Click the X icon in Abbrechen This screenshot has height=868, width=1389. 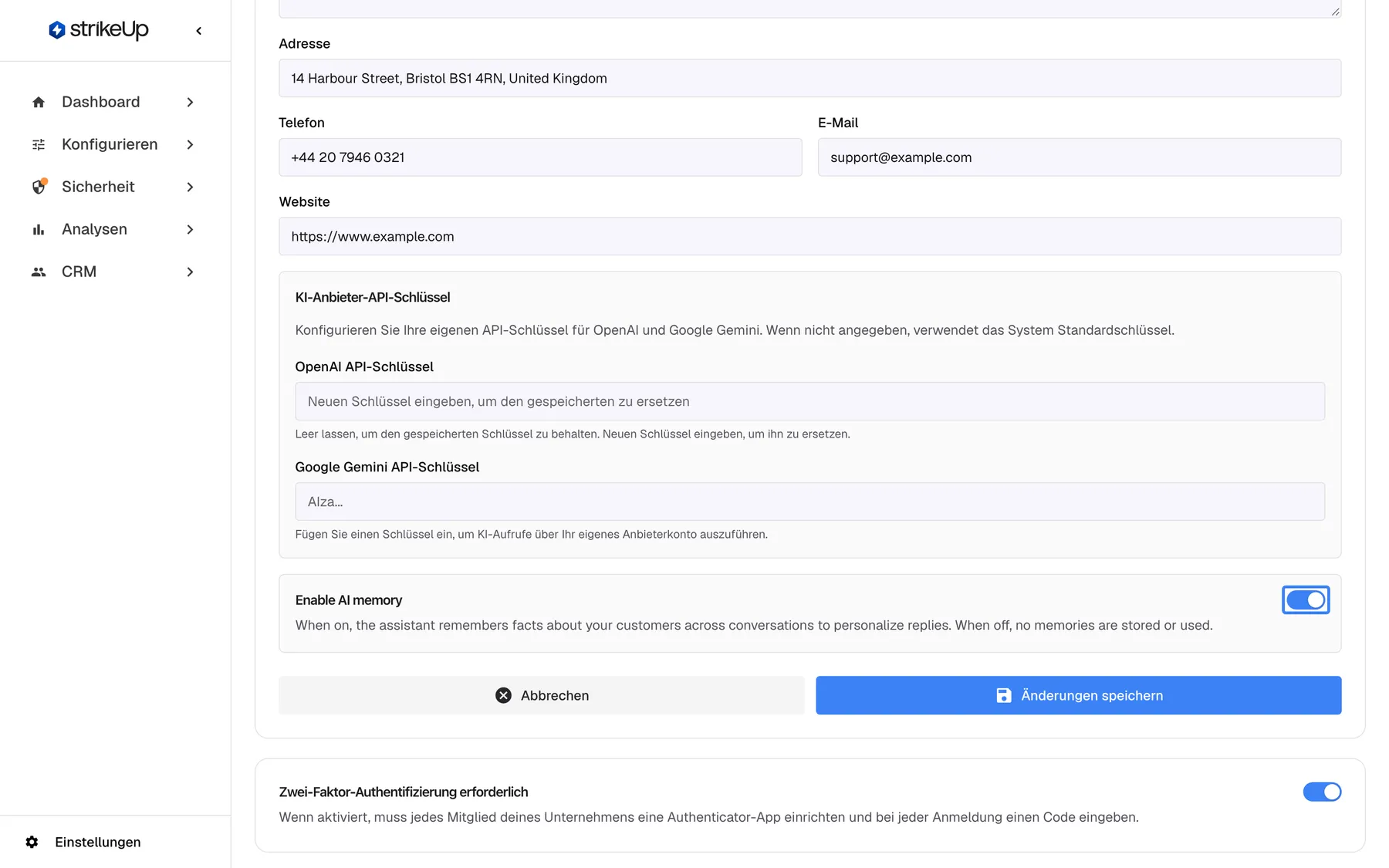503,695
